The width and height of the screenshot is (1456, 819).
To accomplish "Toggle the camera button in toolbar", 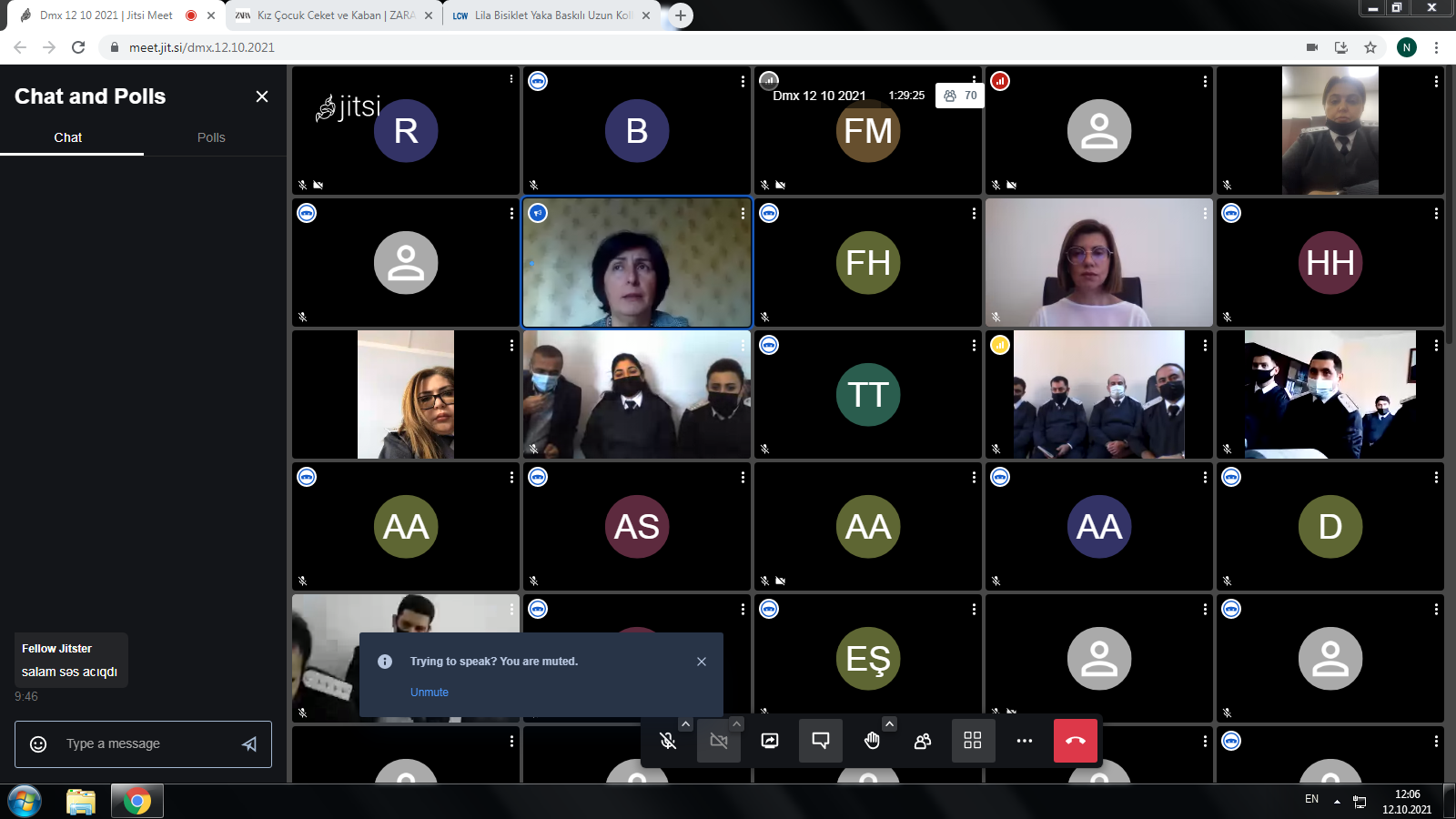I will [x=719, y=741].
